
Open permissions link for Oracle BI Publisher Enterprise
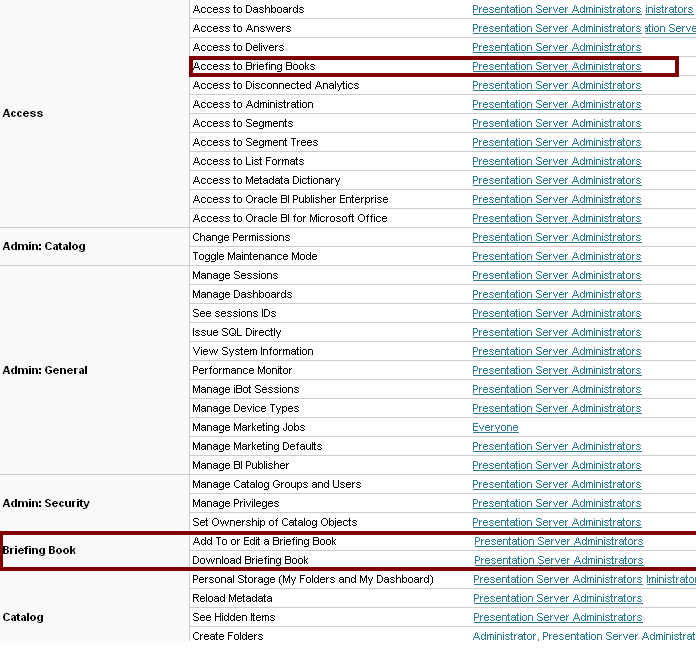[x=557, y=200]
